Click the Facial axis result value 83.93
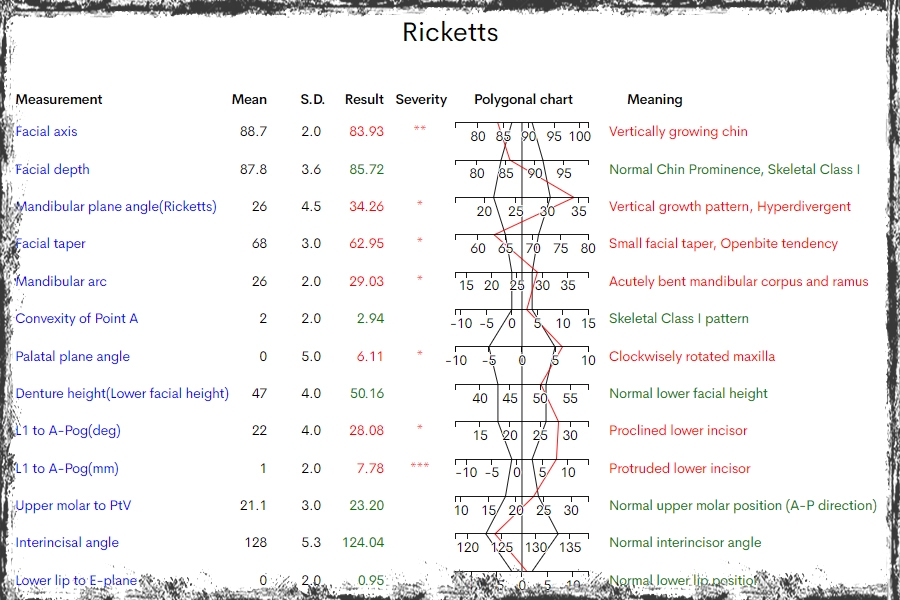Viewport: 900px width, 600px height. click(x=366, y=132)
